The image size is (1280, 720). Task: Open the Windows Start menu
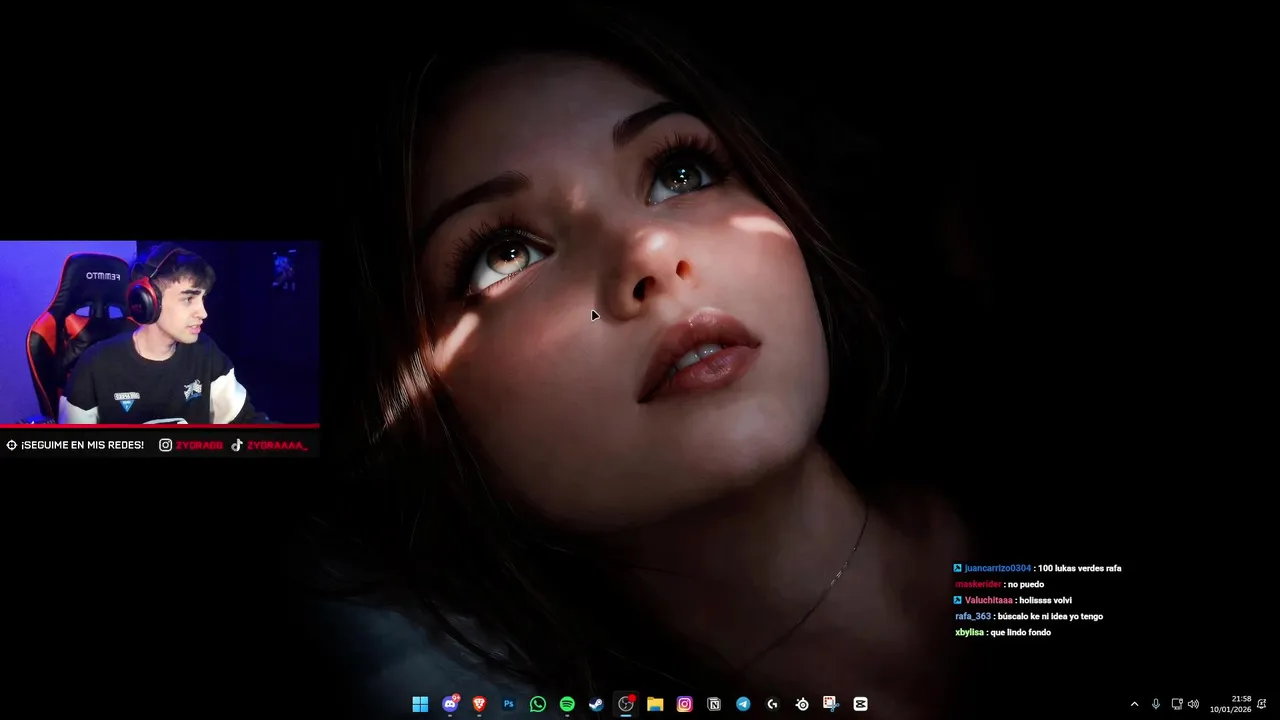pos(420,704)
